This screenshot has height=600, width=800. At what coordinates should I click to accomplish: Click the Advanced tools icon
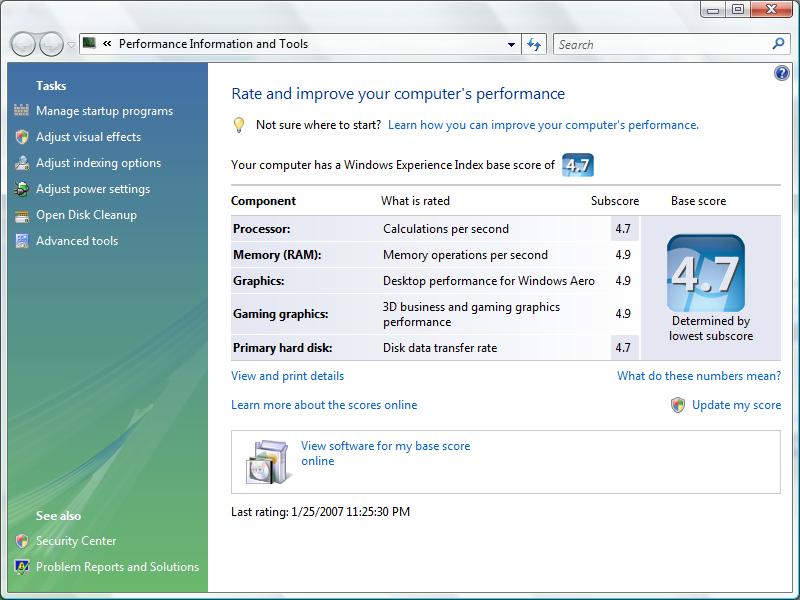coord(21,241)
